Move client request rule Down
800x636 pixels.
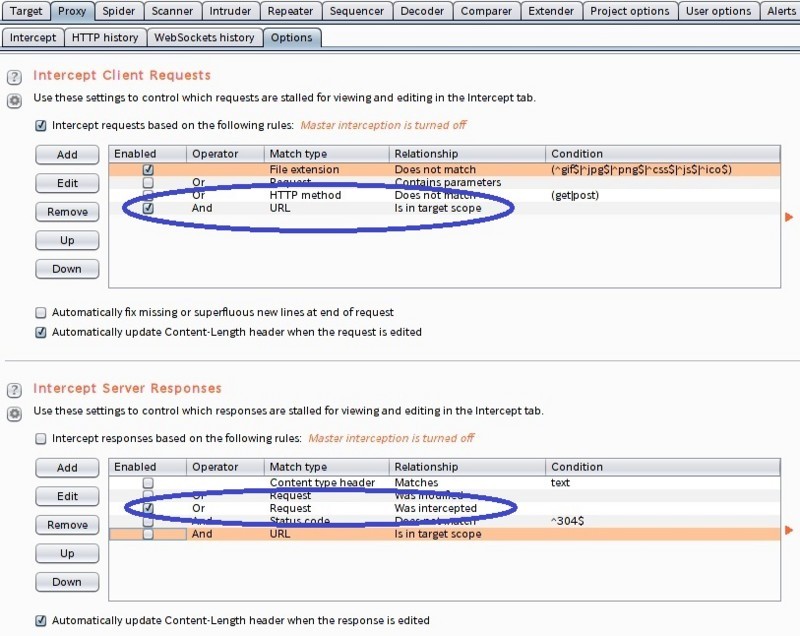tap(67, 269)
